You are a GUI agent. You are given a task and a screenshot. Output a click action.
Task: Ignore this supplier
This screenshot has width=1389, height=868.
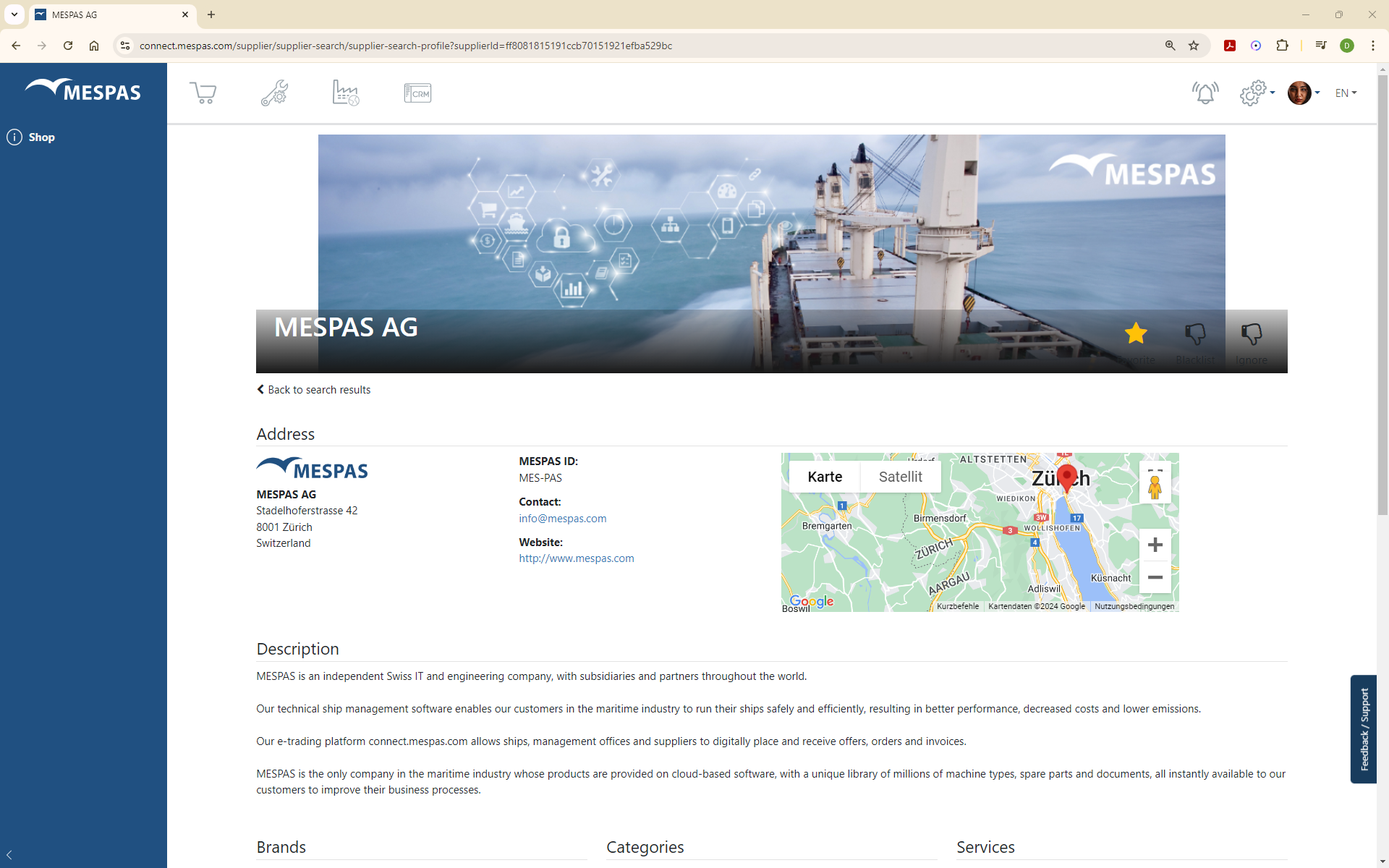click(1252, 334)
